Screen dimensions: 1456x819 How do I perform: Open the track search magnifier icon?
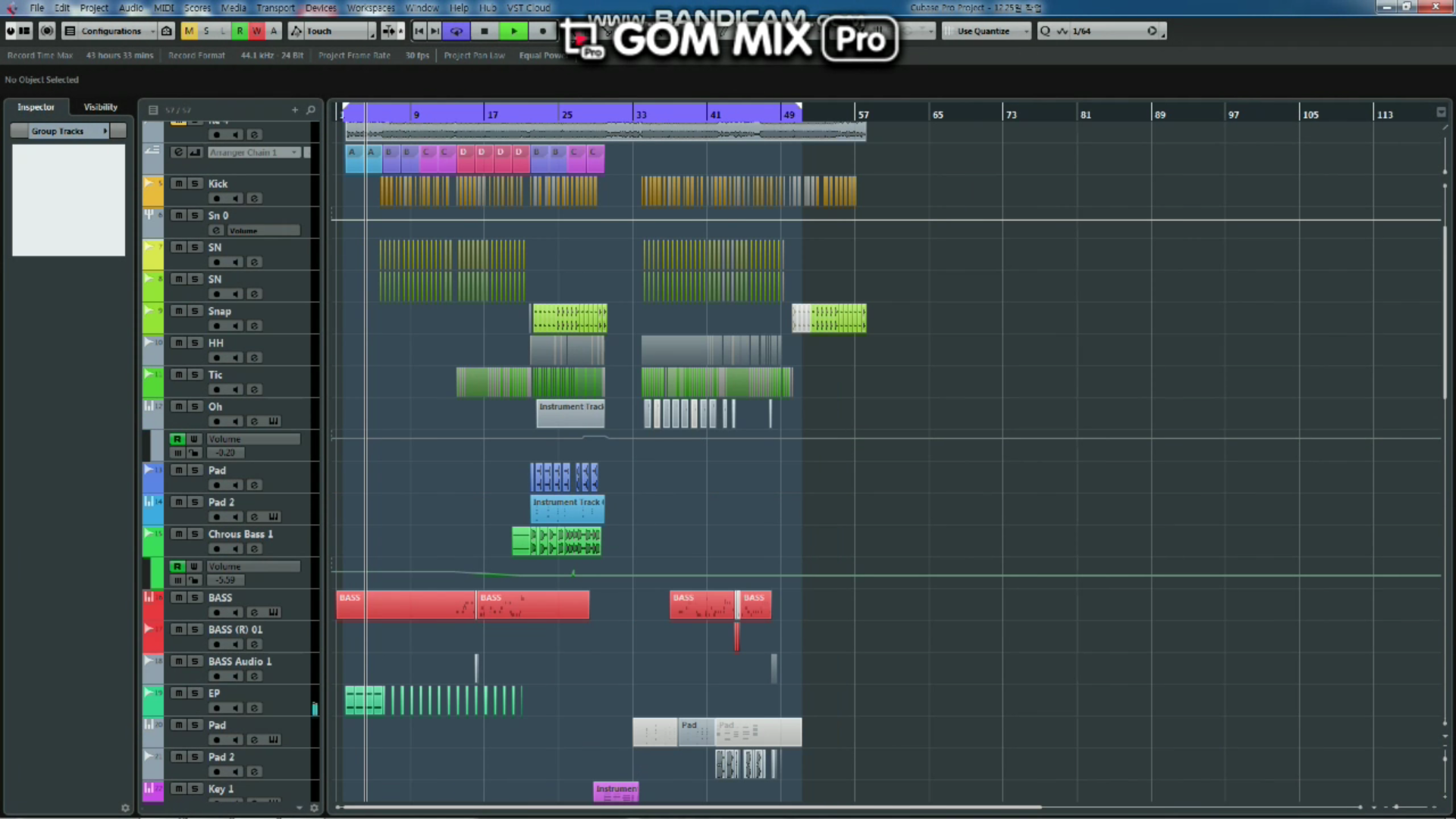point(311,110)
